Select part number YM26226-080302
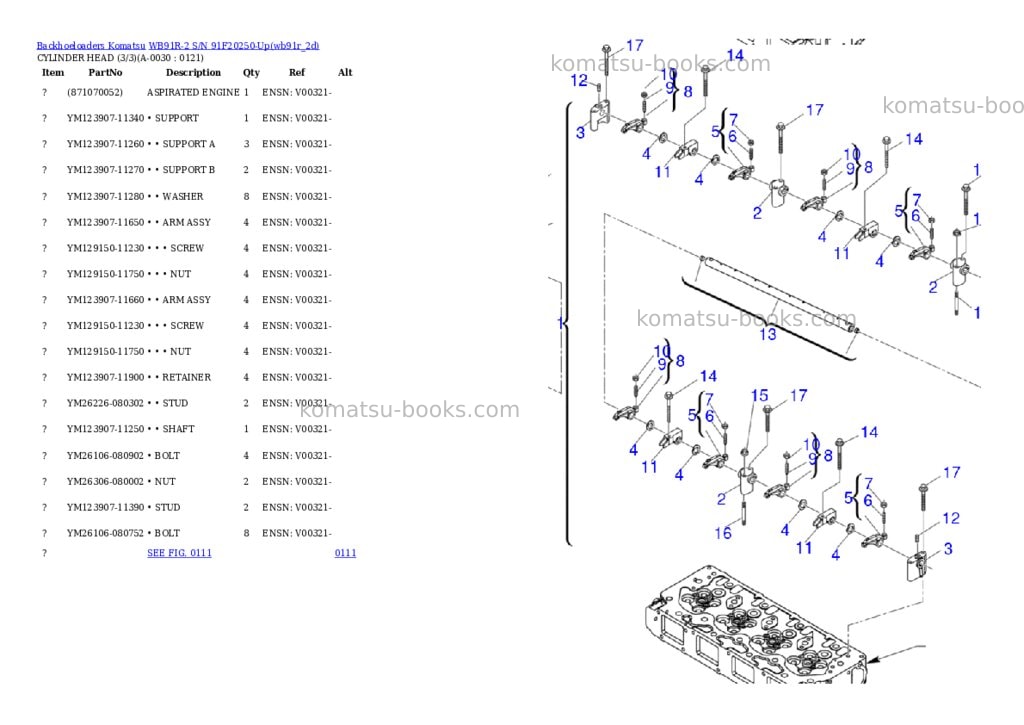 [105, 404]
